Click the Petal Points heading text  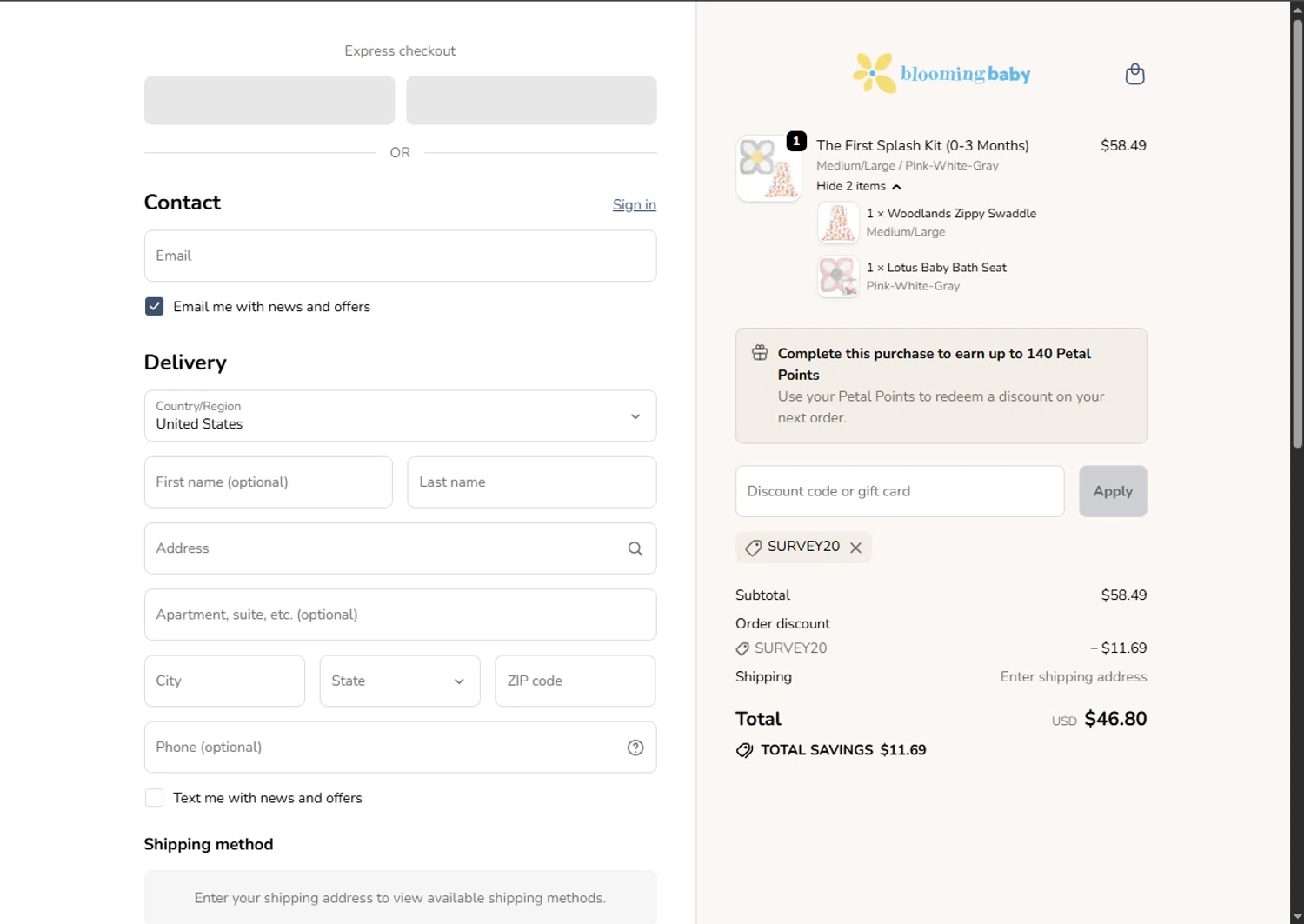point(934,364)
